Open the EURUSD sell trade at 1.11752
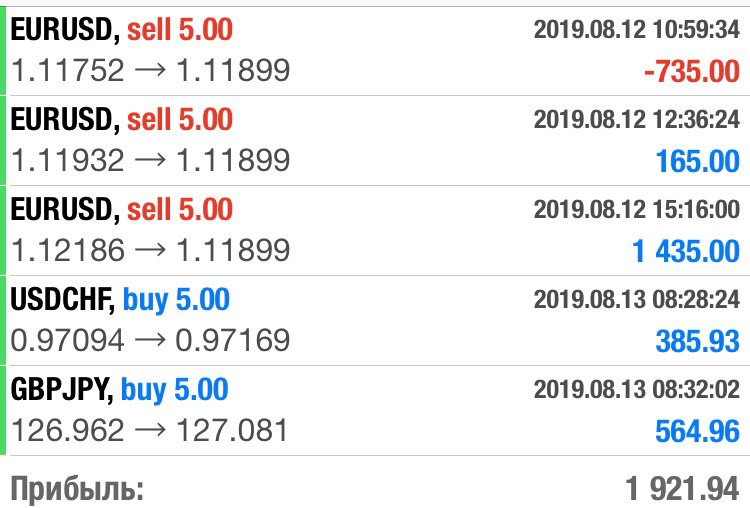 (x=375, y=51)
